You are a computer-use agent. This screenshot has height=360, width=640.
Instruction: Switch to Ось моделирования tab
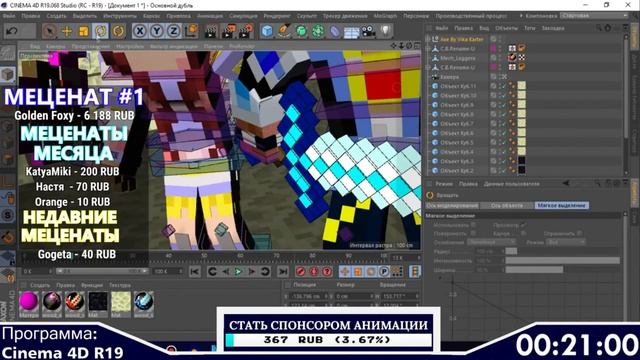pyautogui.click(x=452, y=205)
